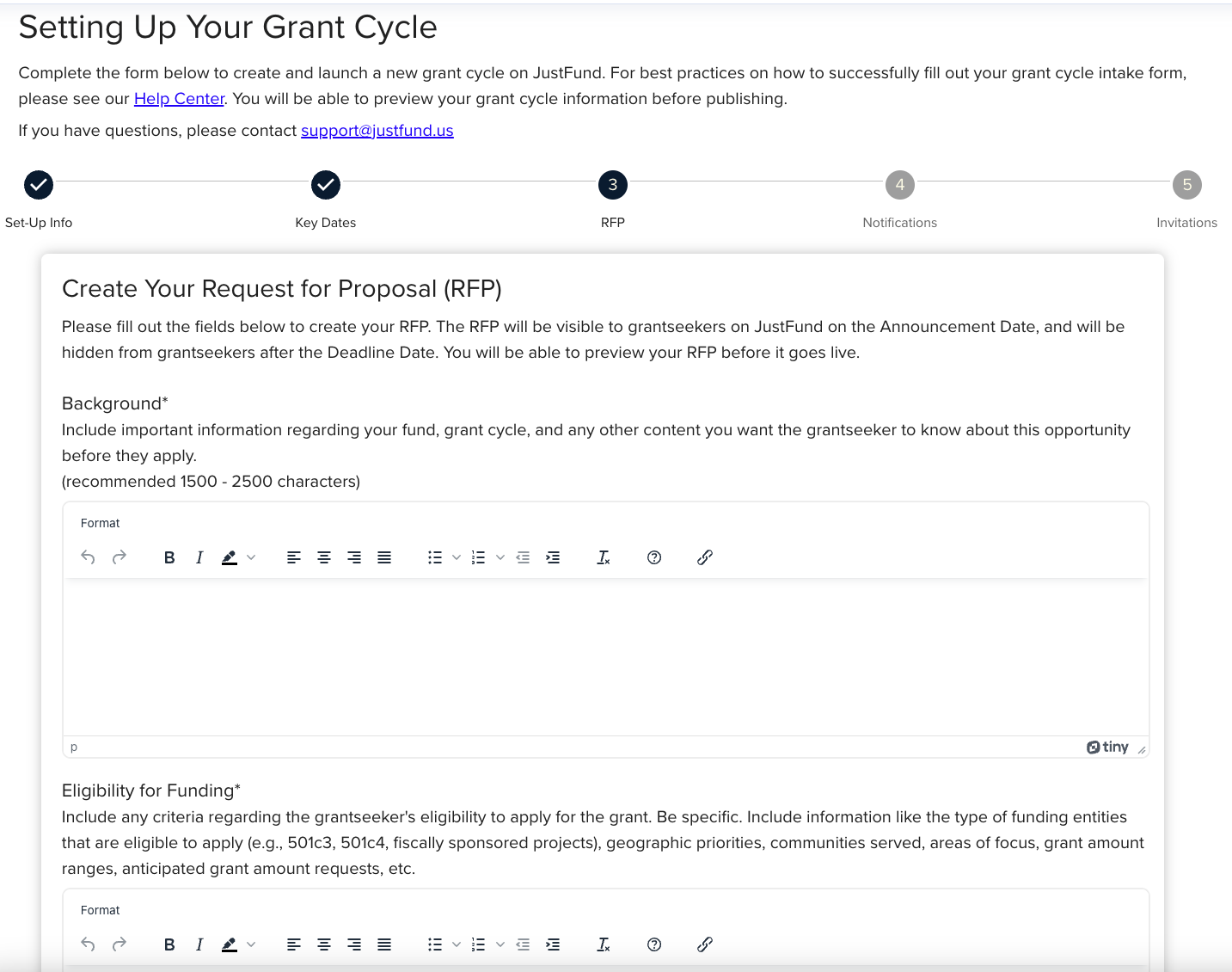This screenshot has width=1232, height=972.
Task: Redo in the Background editor toolbar
Action: (x=120, y=557)
